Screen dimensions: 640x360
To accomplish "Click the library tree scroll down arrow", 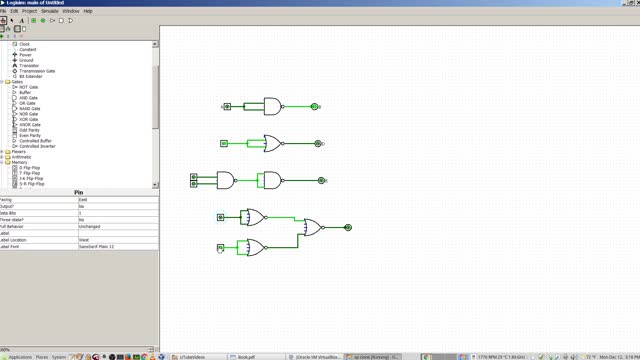I will pos(155,185).
